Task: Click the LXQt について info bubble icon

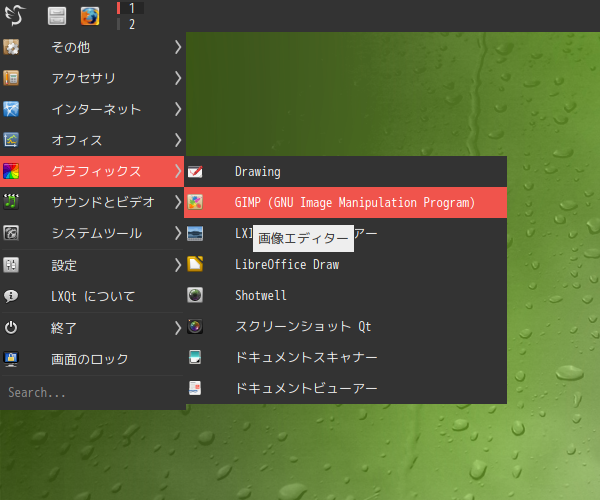Action: point(11,296)
